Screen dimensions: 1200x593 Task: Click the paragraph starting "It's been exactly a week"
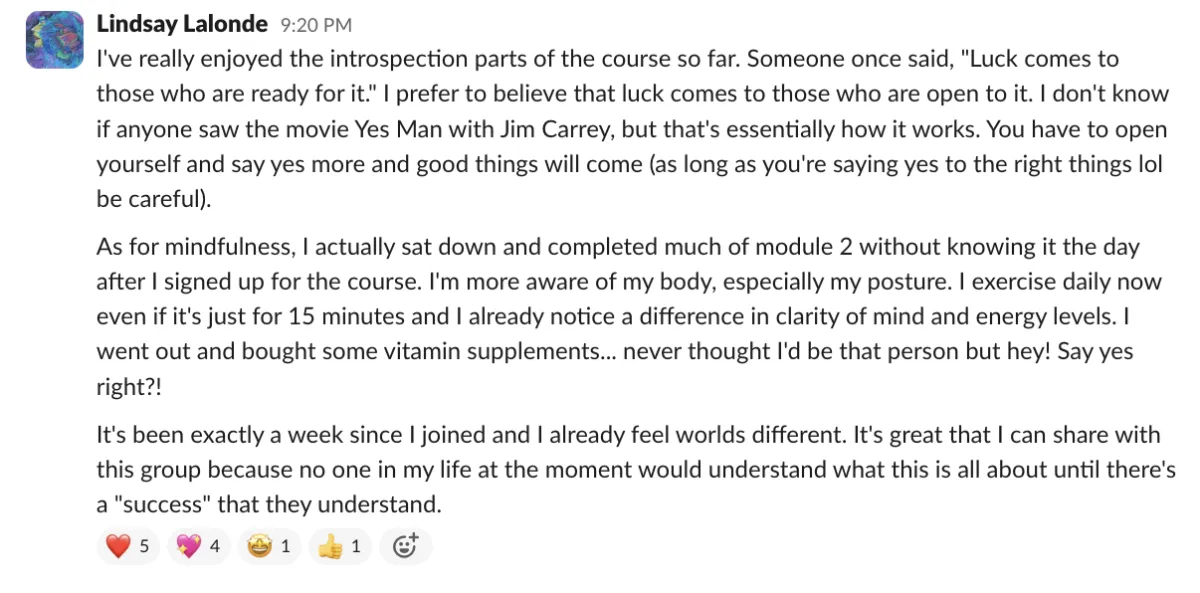(635, 470)
